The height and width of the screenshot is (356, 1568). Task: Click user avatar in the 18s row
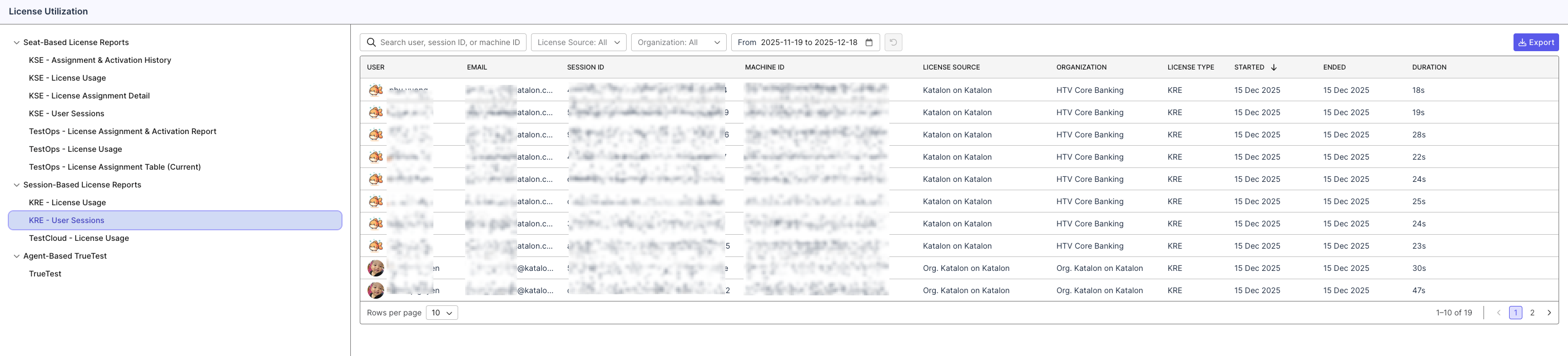tap(375, 90)
